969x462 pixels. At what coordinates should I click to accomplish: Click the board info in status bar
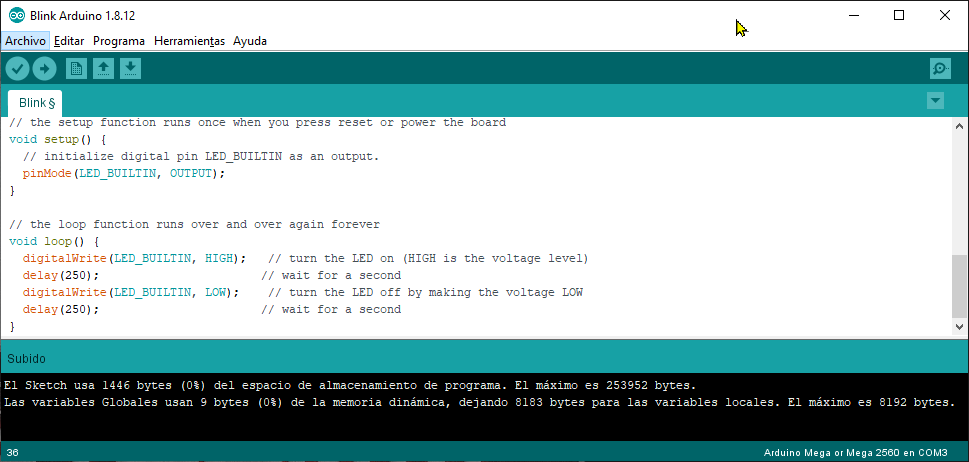(x=857, y=453)
